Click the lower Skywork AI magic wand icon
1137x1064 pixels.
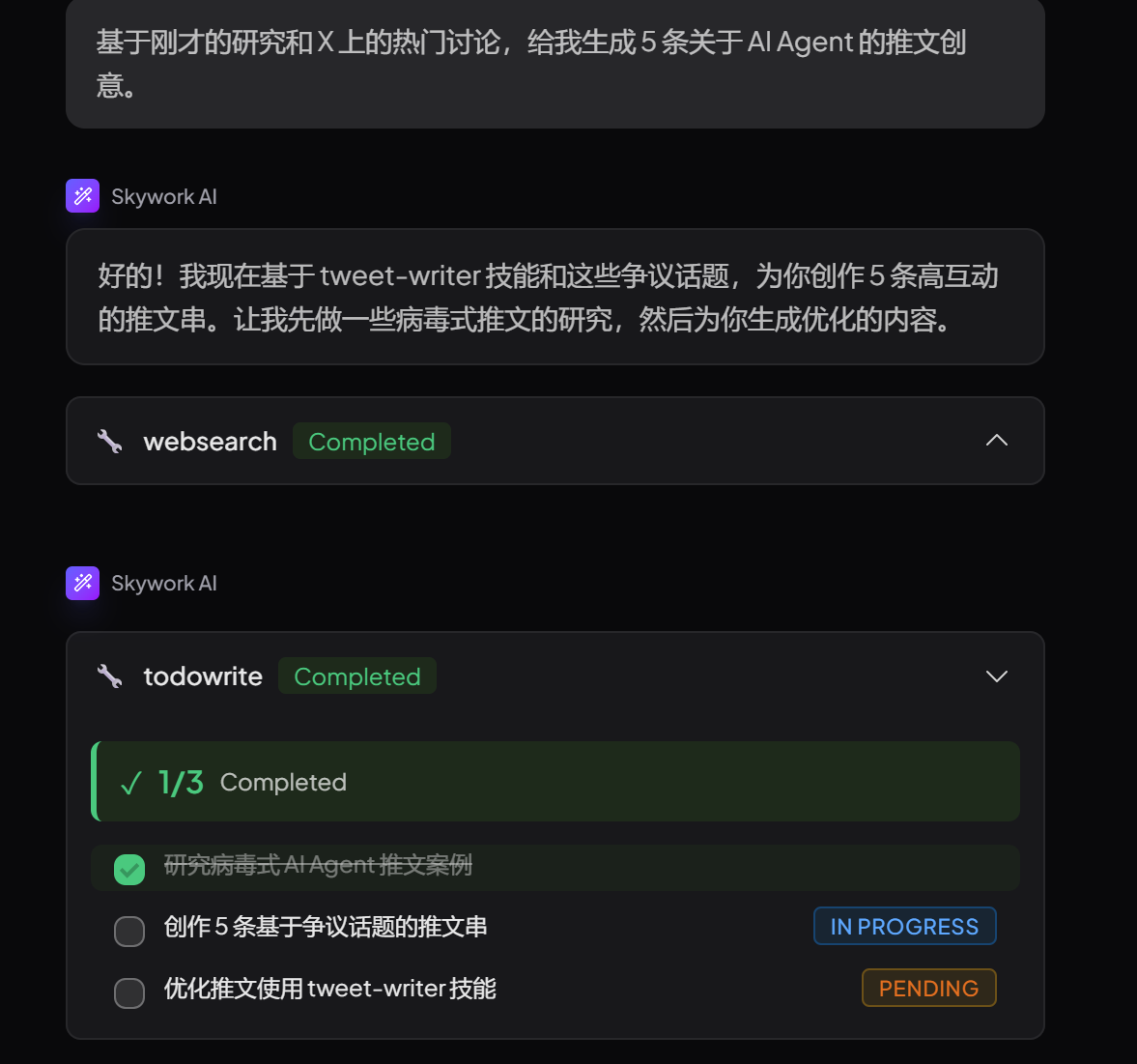[83, 583]
